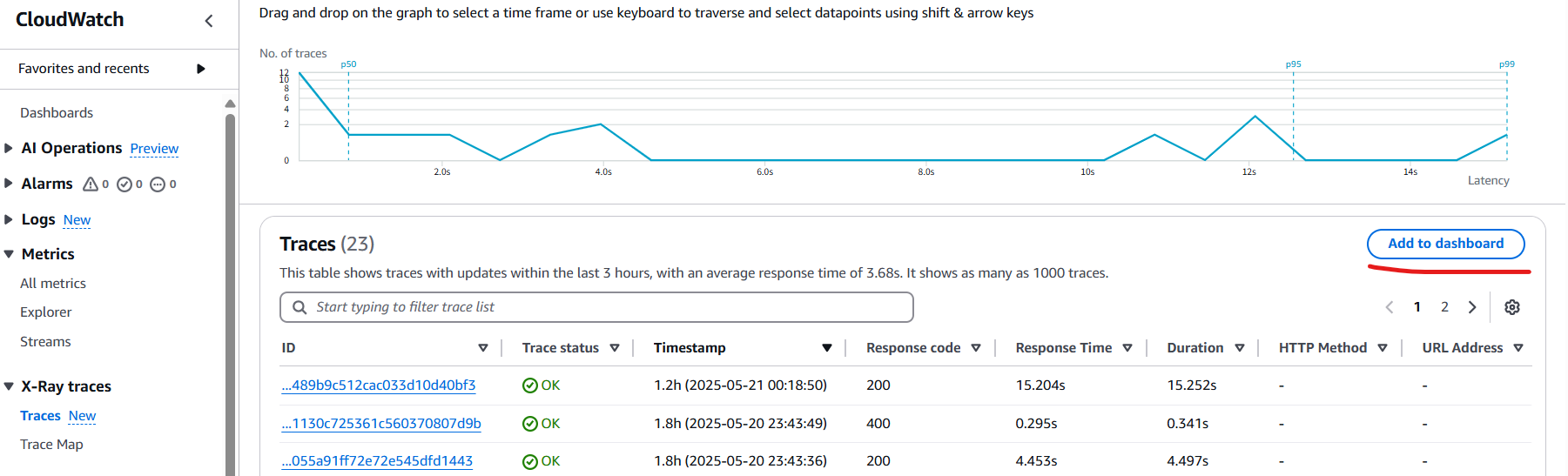
Task: Open metric Streams page
Action: [x=45, y=342]
